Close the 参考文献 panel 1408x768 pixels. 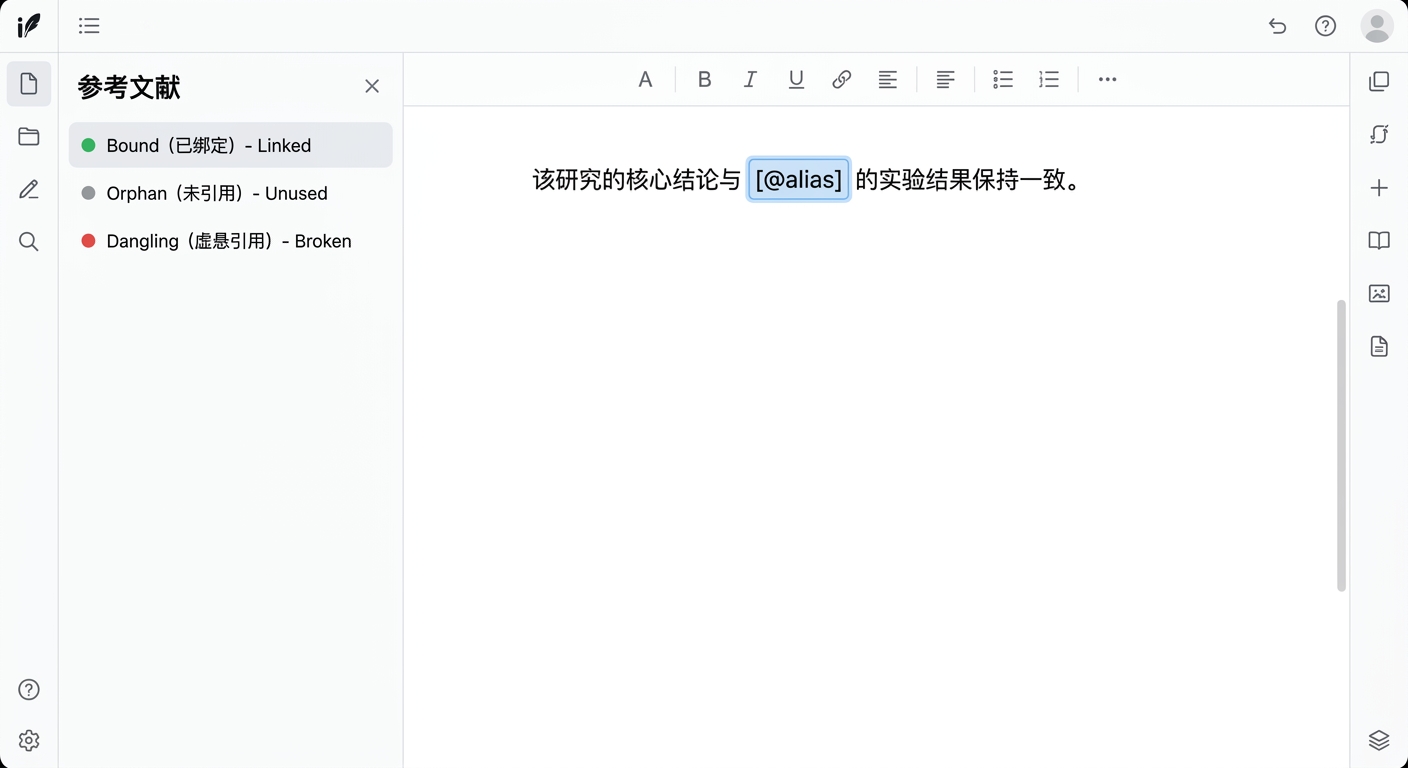(x=372, y=87)
